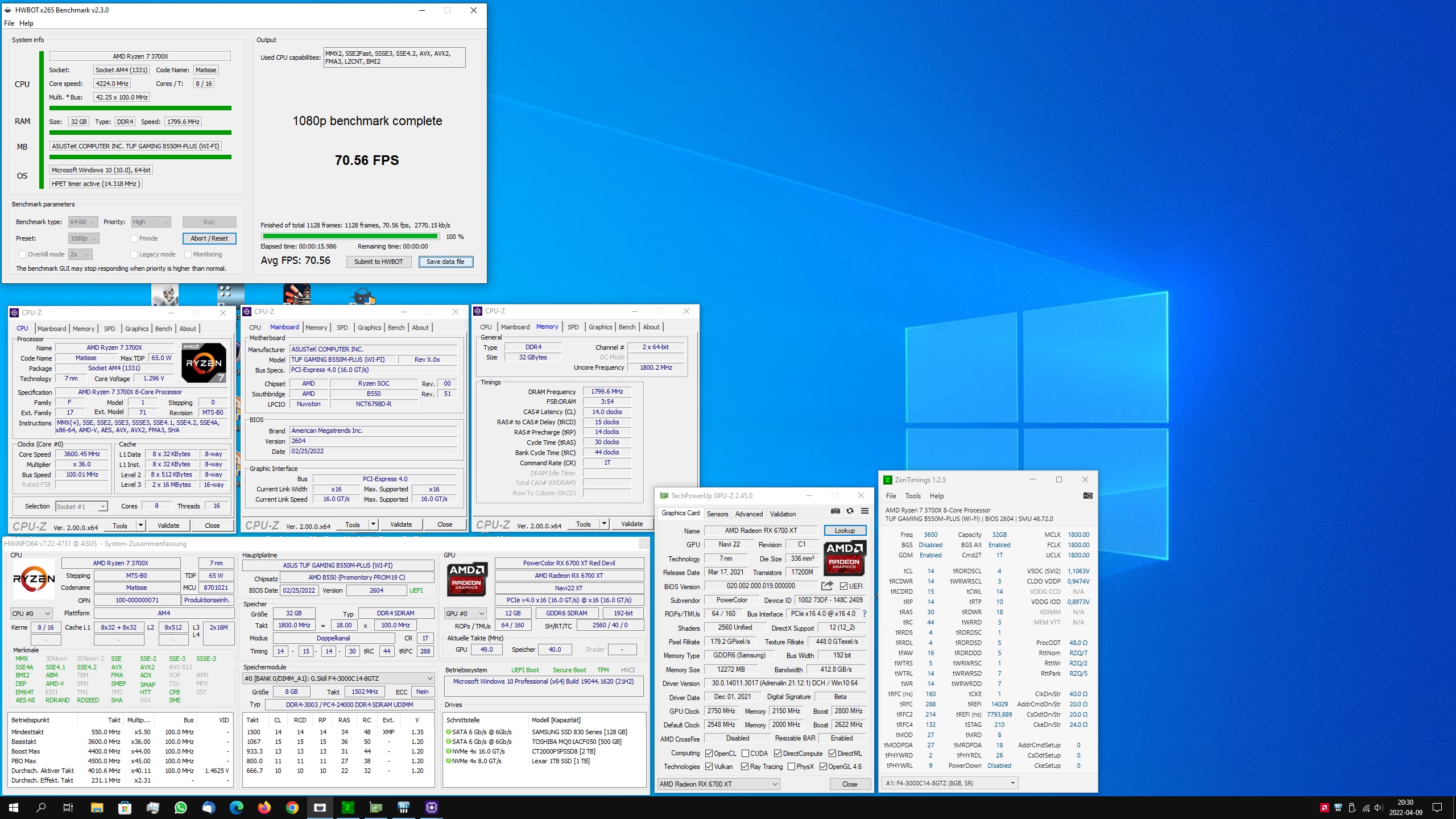This screenshot has width=1456, height=819.
Task: Switch to HWiNFO in the taskbar
Action: (403, 808)
